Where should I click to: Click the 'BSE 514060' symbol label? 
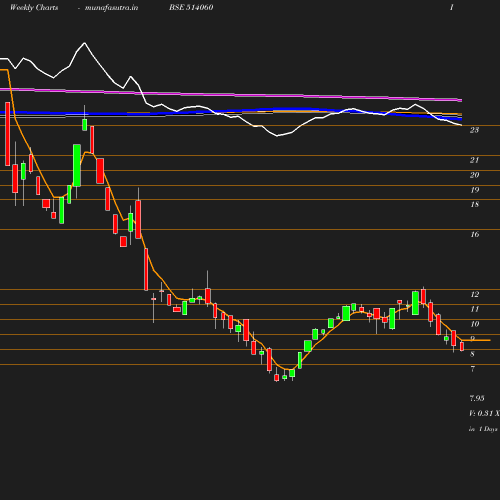pos(191,8)
